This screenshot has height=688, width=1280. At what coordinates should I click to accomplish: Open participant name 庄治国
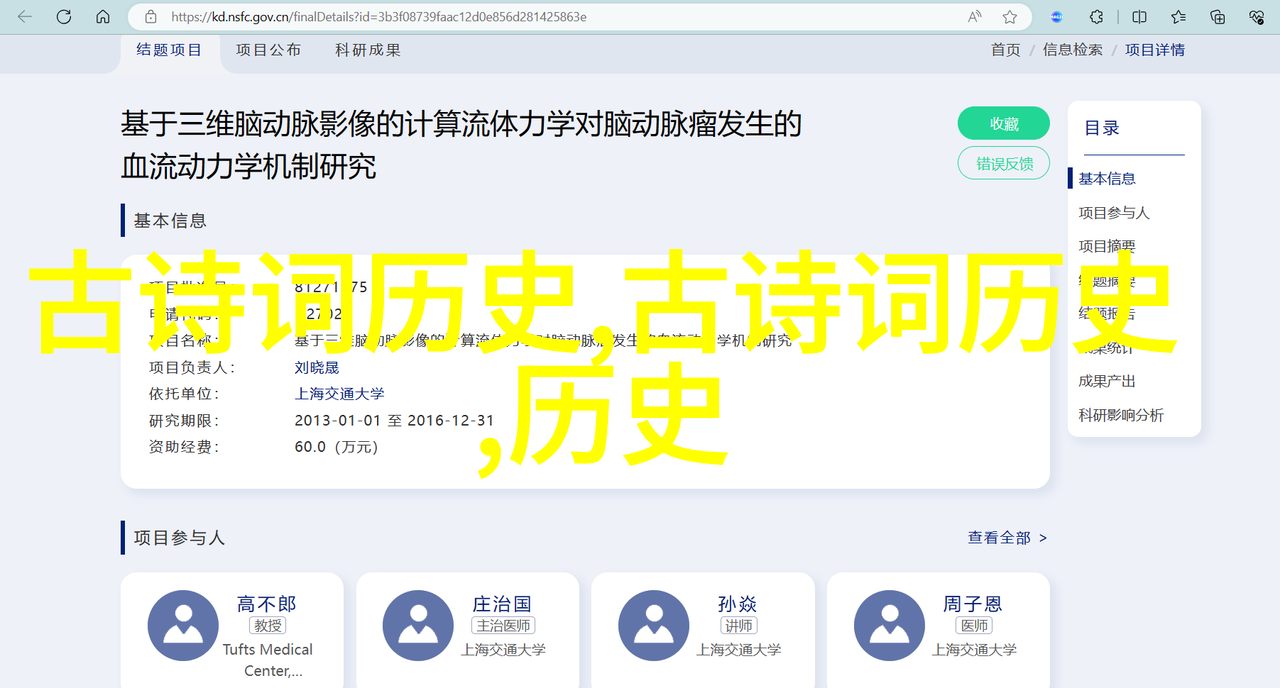coord(502,604)
